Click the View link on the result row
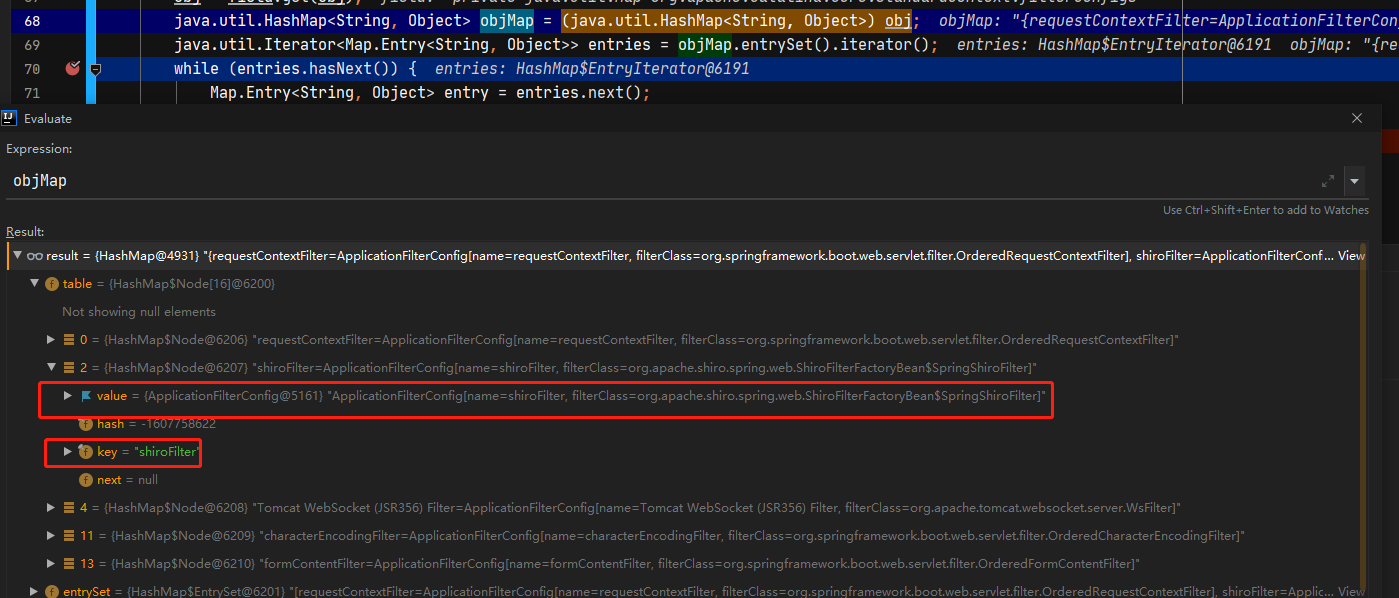The image size is (1399, 598). [x=1351, y=256]
